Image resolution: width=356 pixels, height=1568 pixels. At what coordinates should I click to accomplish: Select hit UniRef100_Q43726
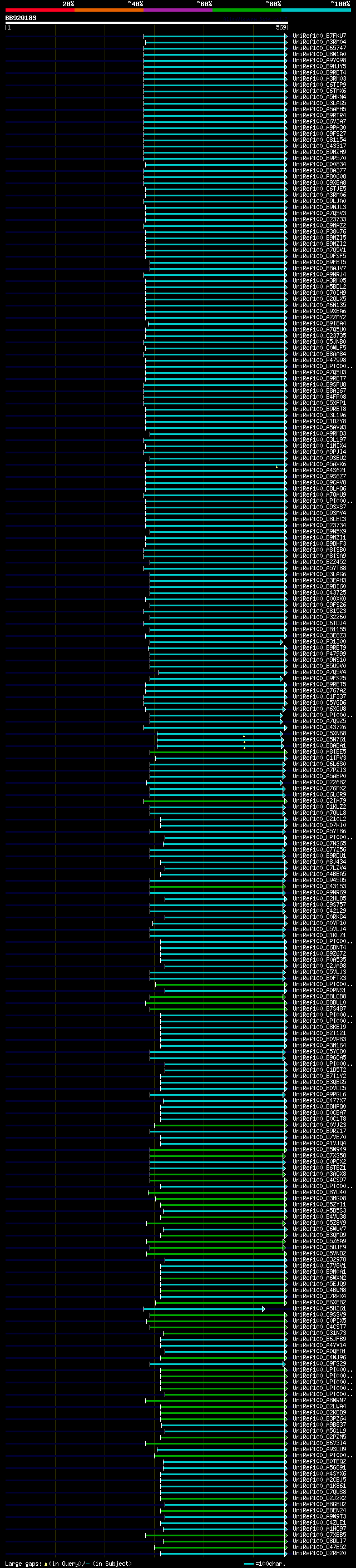pyautogui.click(x=319, y=728)
